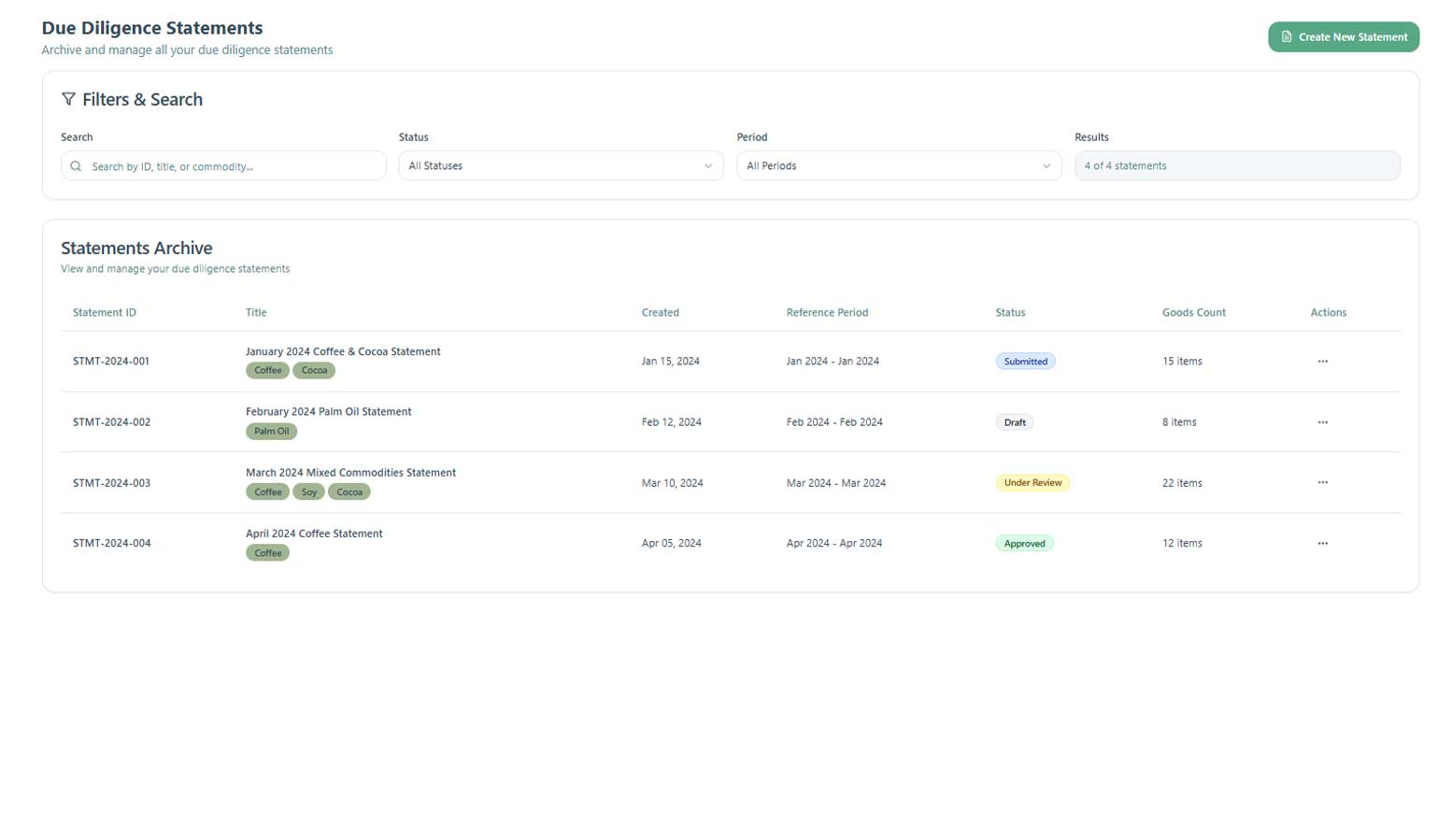
Task: Click the Goods Count column header
Action: (1193, 313)
